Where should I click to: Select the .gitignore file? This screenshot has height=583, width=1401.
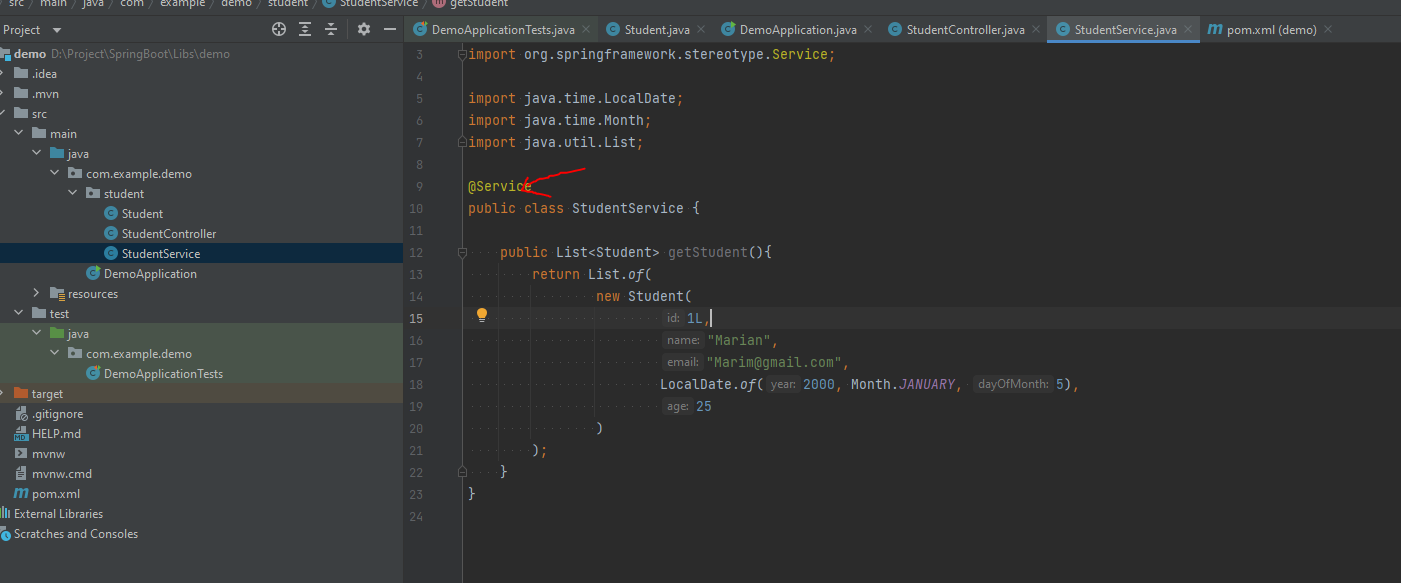point(57,414)
